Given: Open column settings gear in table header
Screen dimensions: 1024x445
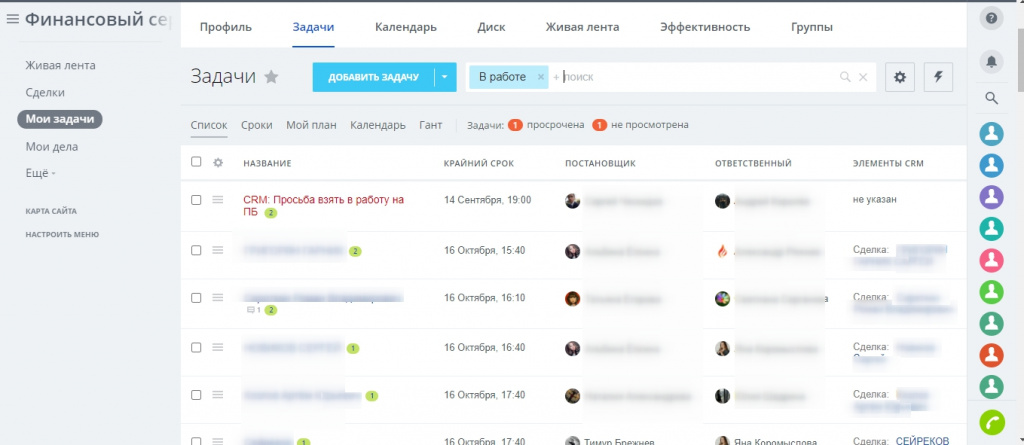Looking at the screenshot, I should 218,163.
